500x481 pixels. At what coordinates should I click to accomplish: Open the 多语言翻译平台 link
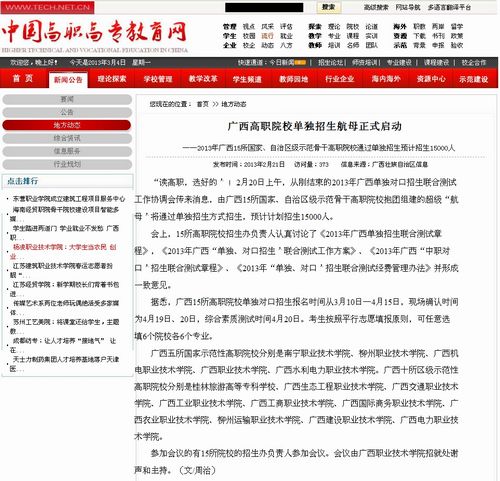pos(450,7)
